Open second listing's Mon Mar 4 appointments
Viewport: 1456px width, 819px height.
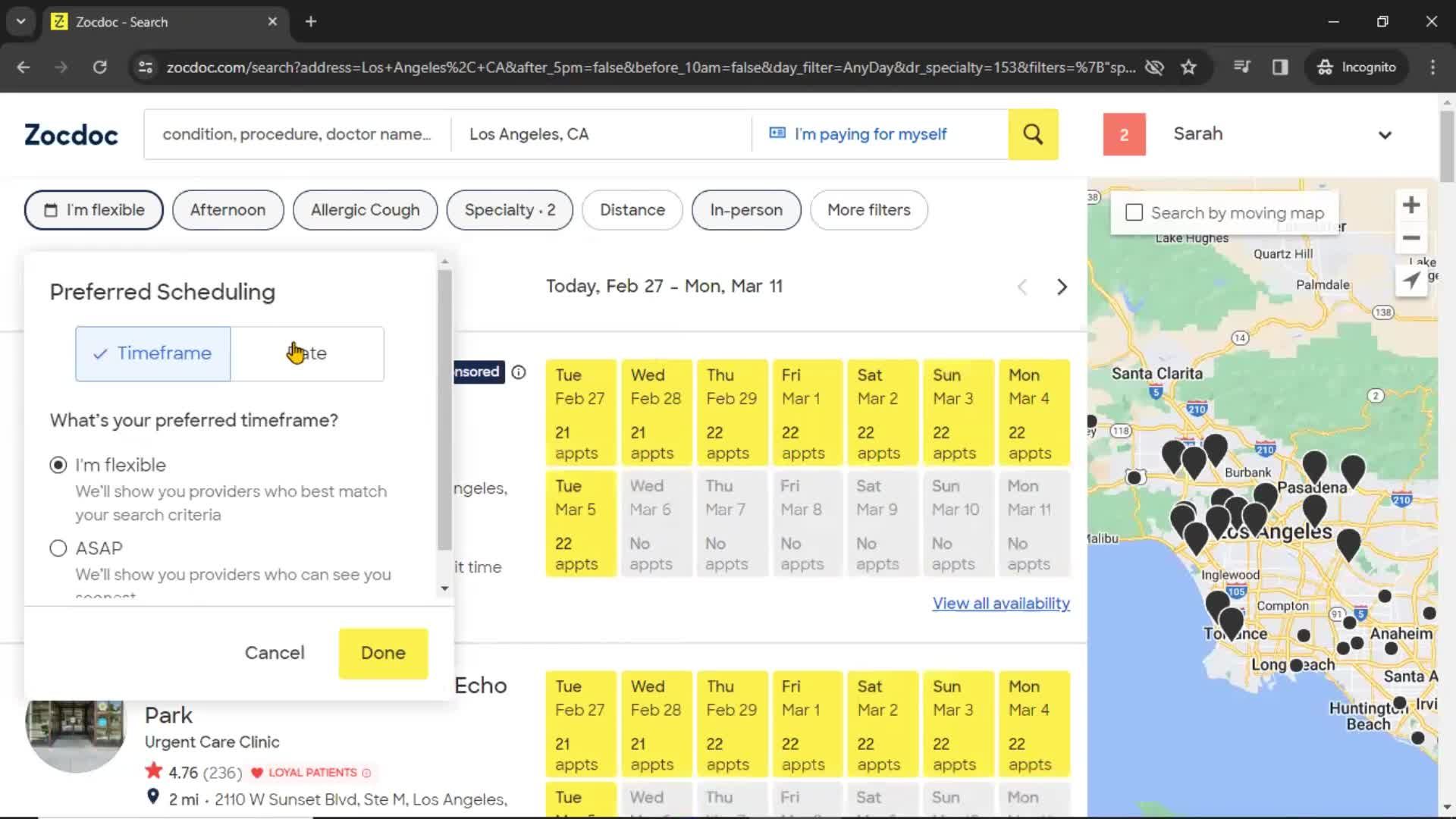point(1034,724)
